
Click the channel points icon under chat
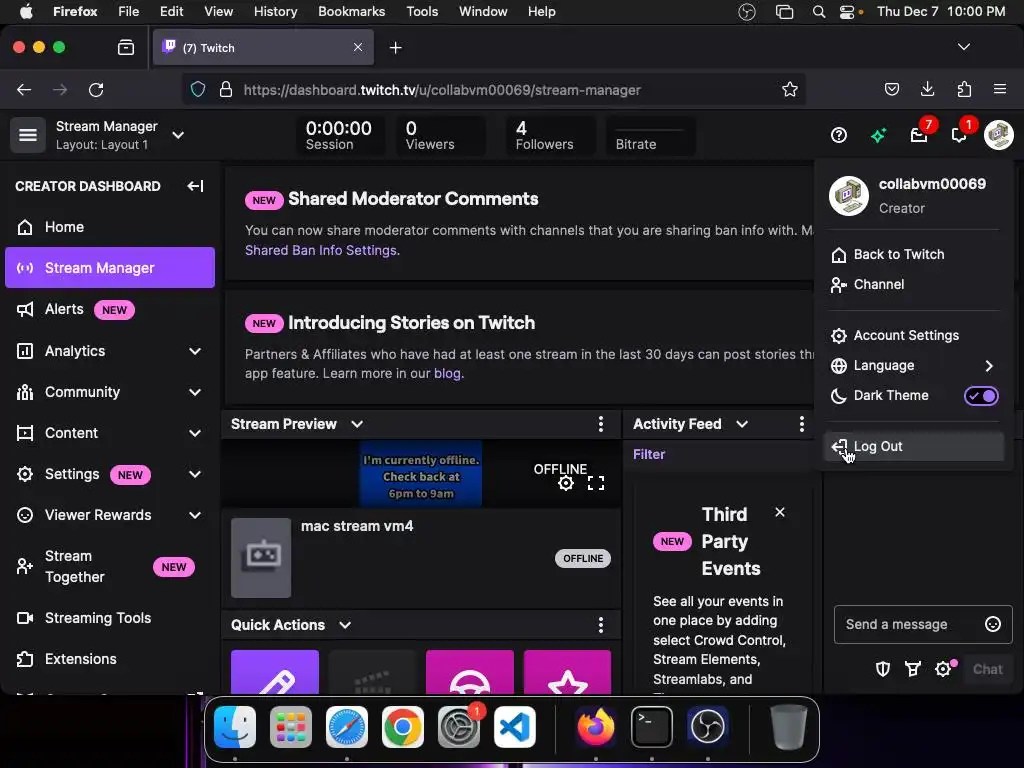click(912, 669)
